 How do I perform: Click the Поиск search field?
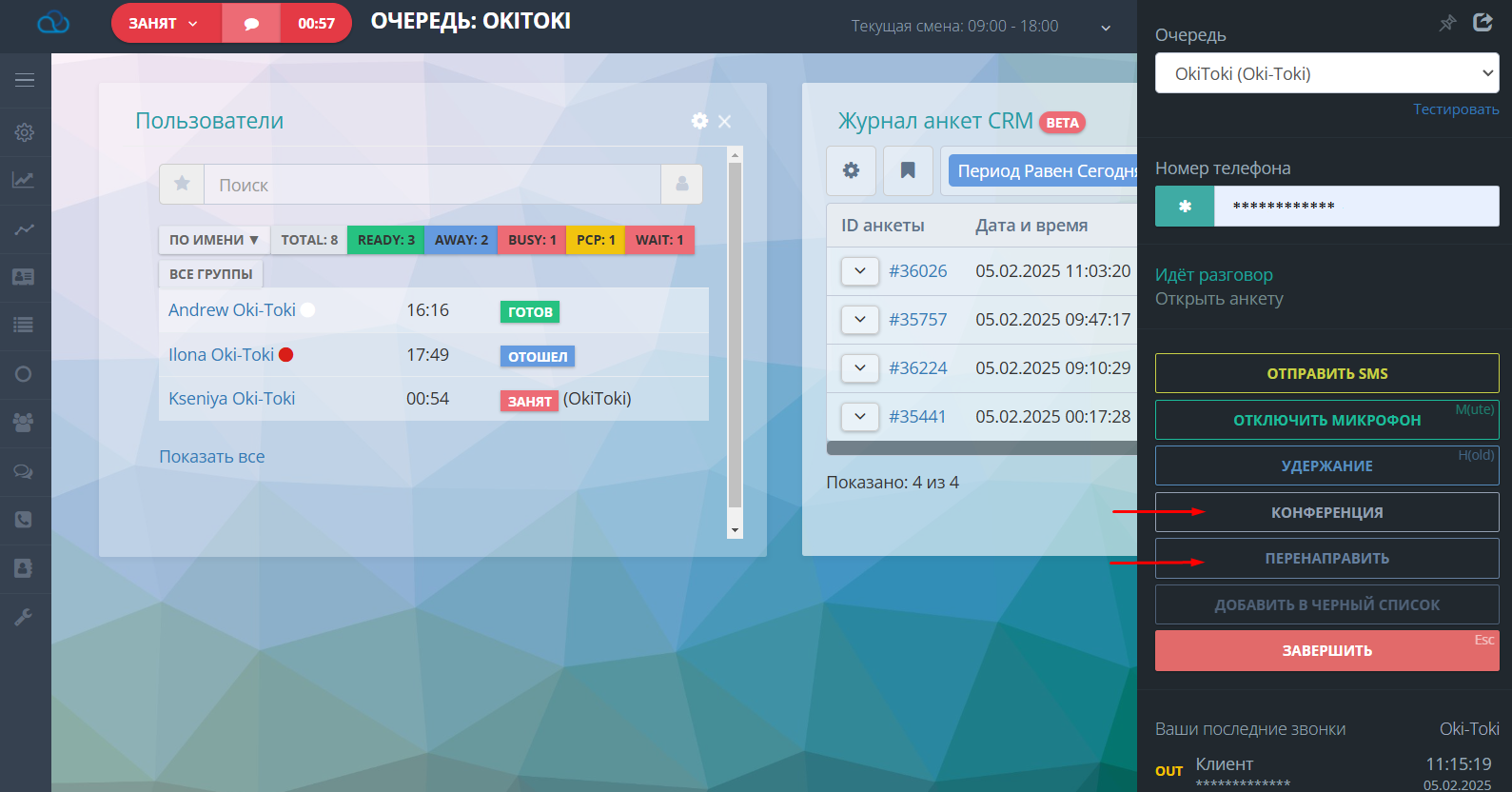[x=432, y=184]
